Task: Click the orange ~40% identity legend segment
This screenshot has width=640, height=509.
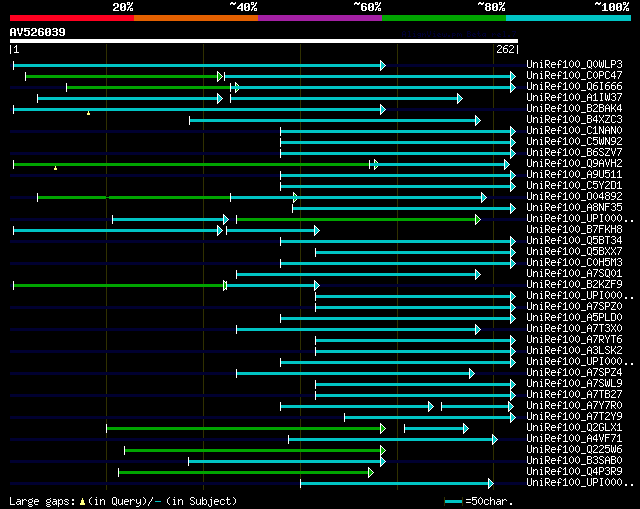Action: (196, 18)
